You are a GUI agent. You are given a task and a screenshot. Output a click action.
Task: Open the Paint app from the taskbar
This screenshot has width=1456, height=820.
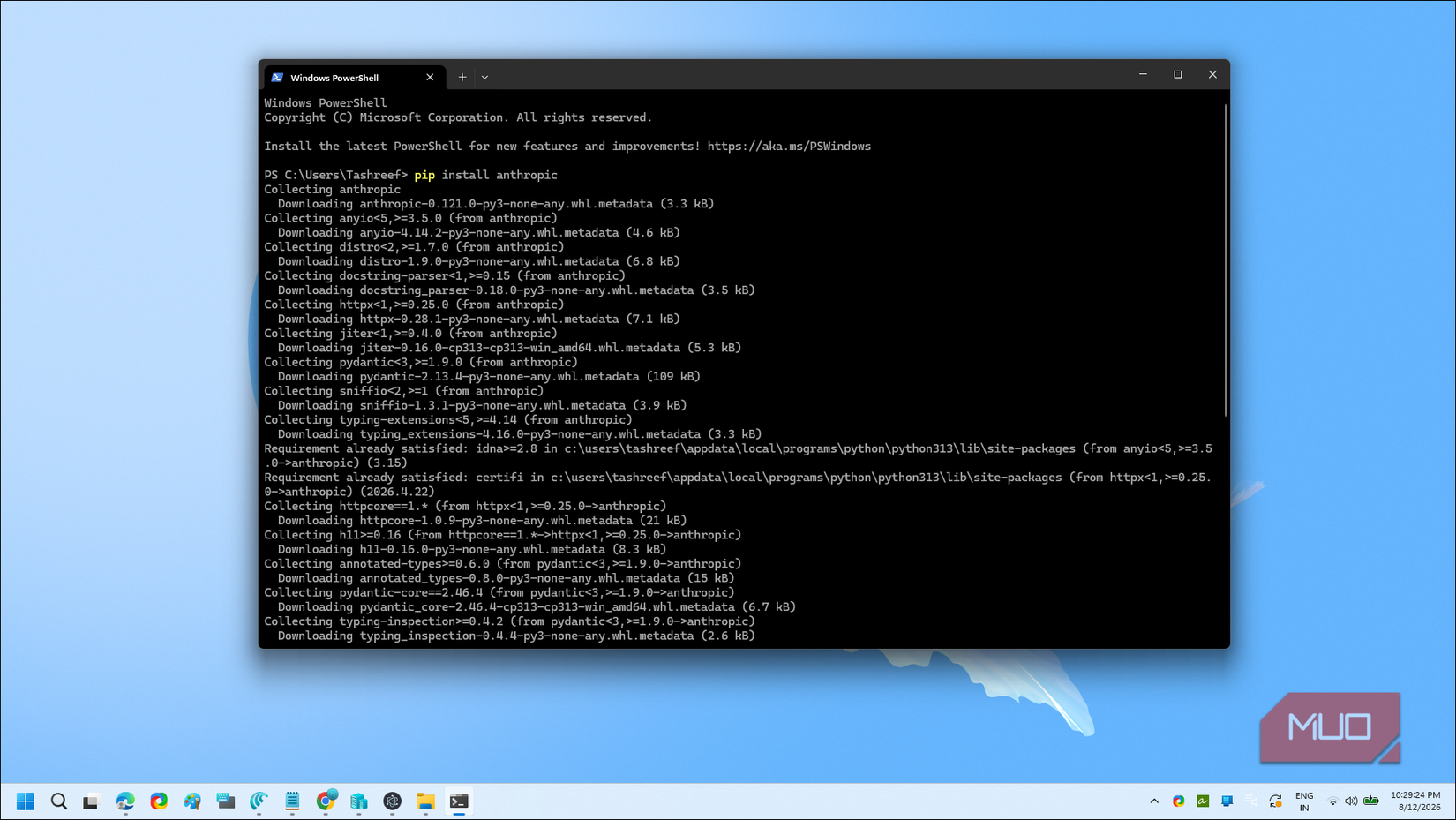click(192, 801)
